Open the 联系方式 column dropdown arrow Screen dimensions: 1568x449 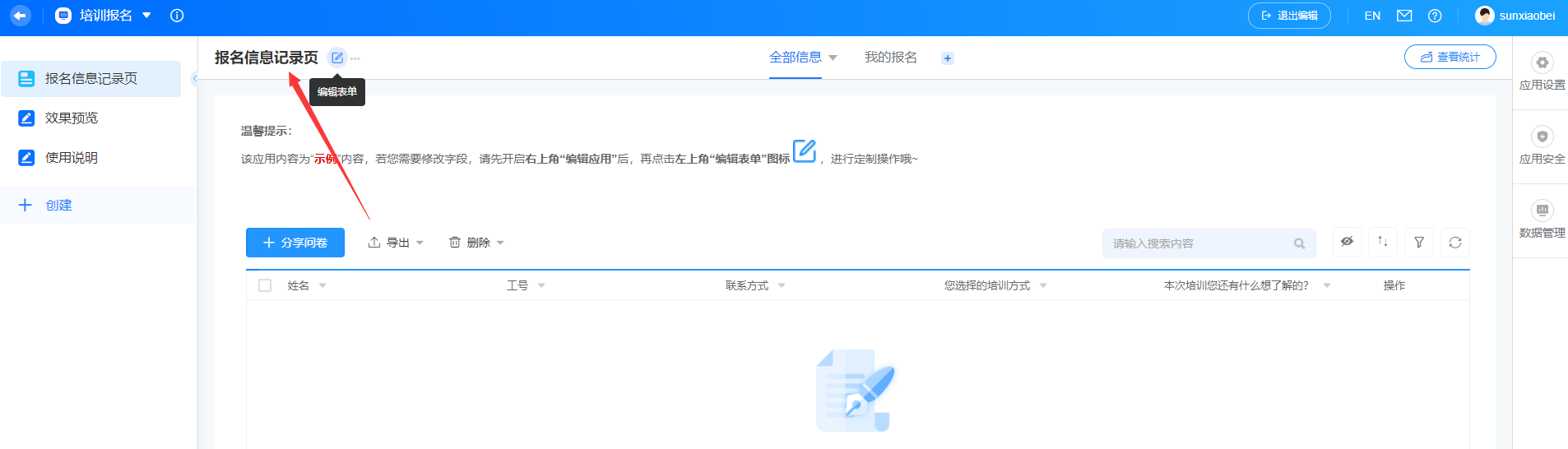click(x=782, y=286)
